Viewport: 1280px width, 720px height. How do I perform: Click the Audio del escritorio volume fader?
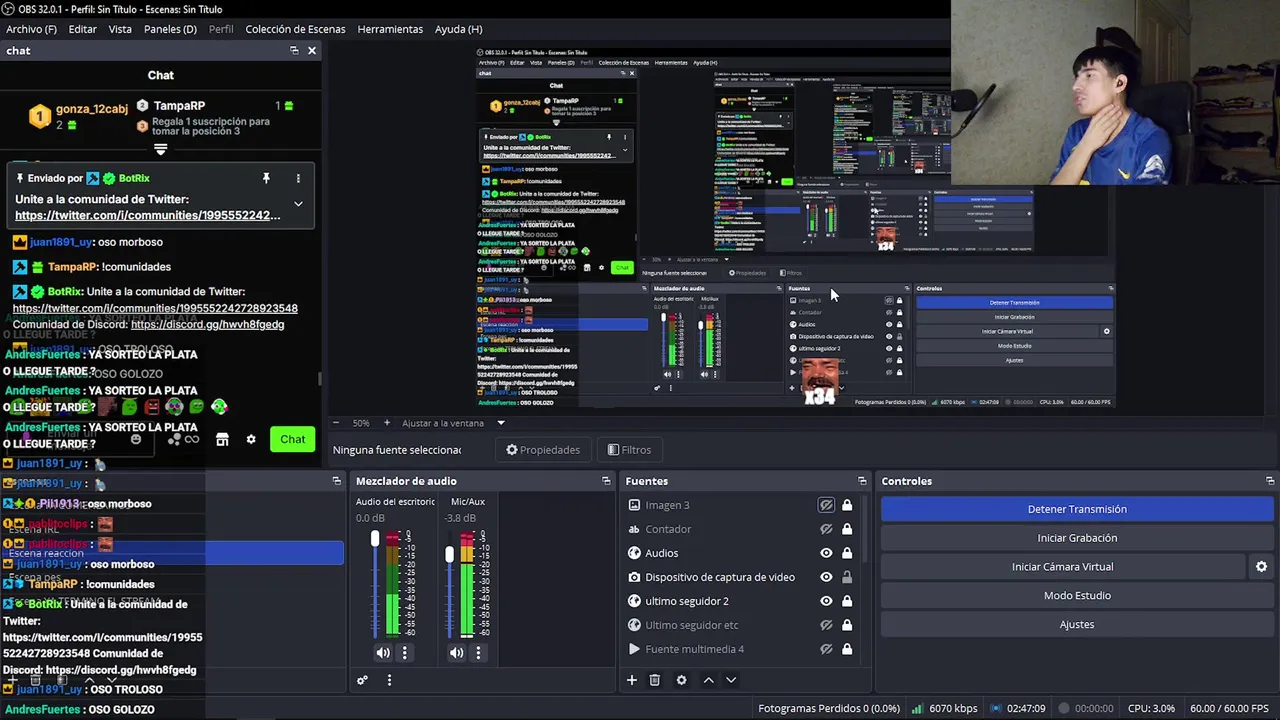click(x=375, y=539)
